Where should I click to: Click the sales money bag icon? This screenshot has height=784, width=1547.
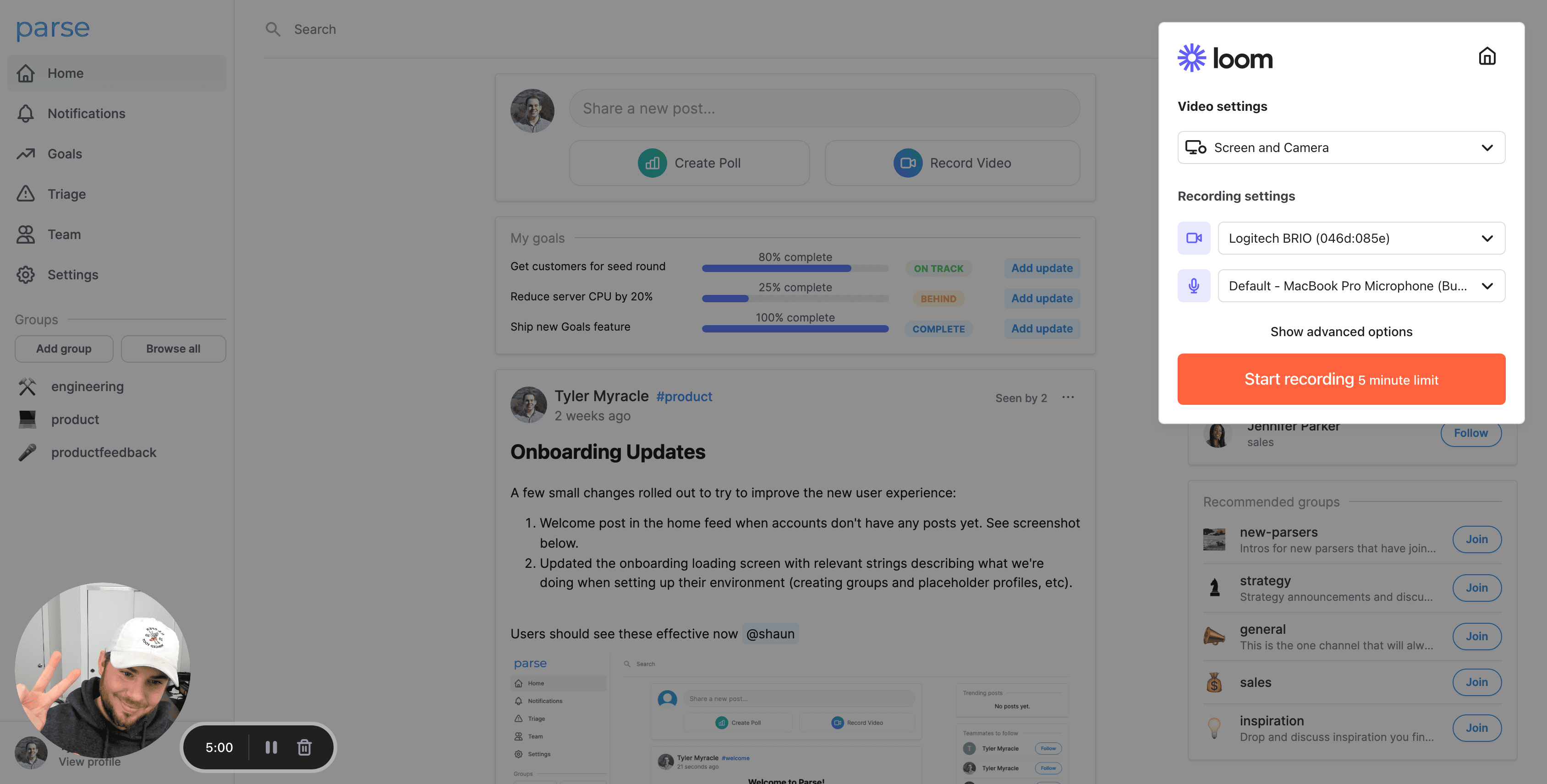coord(1214,682)
